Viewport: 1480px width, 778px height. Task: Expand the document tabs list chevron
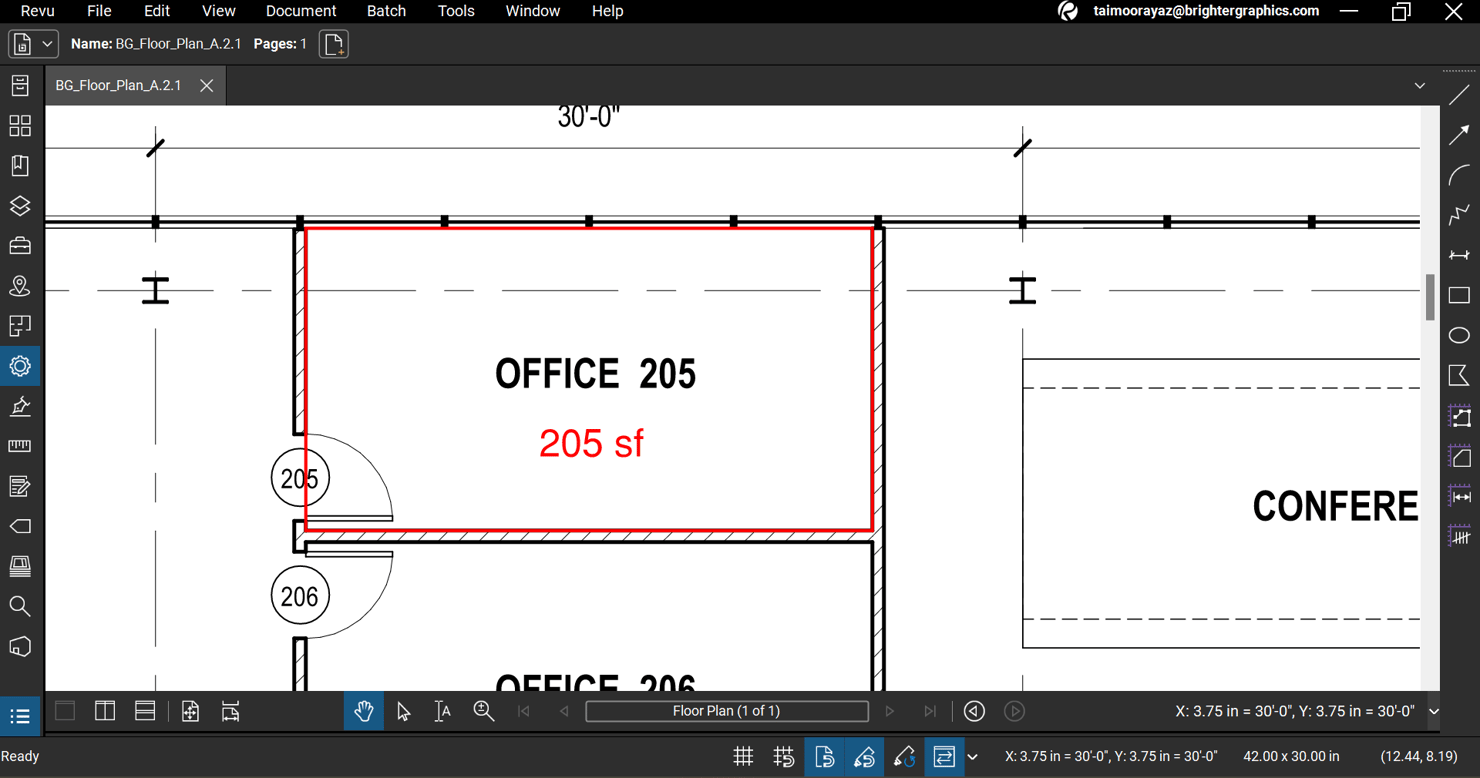1420,86
